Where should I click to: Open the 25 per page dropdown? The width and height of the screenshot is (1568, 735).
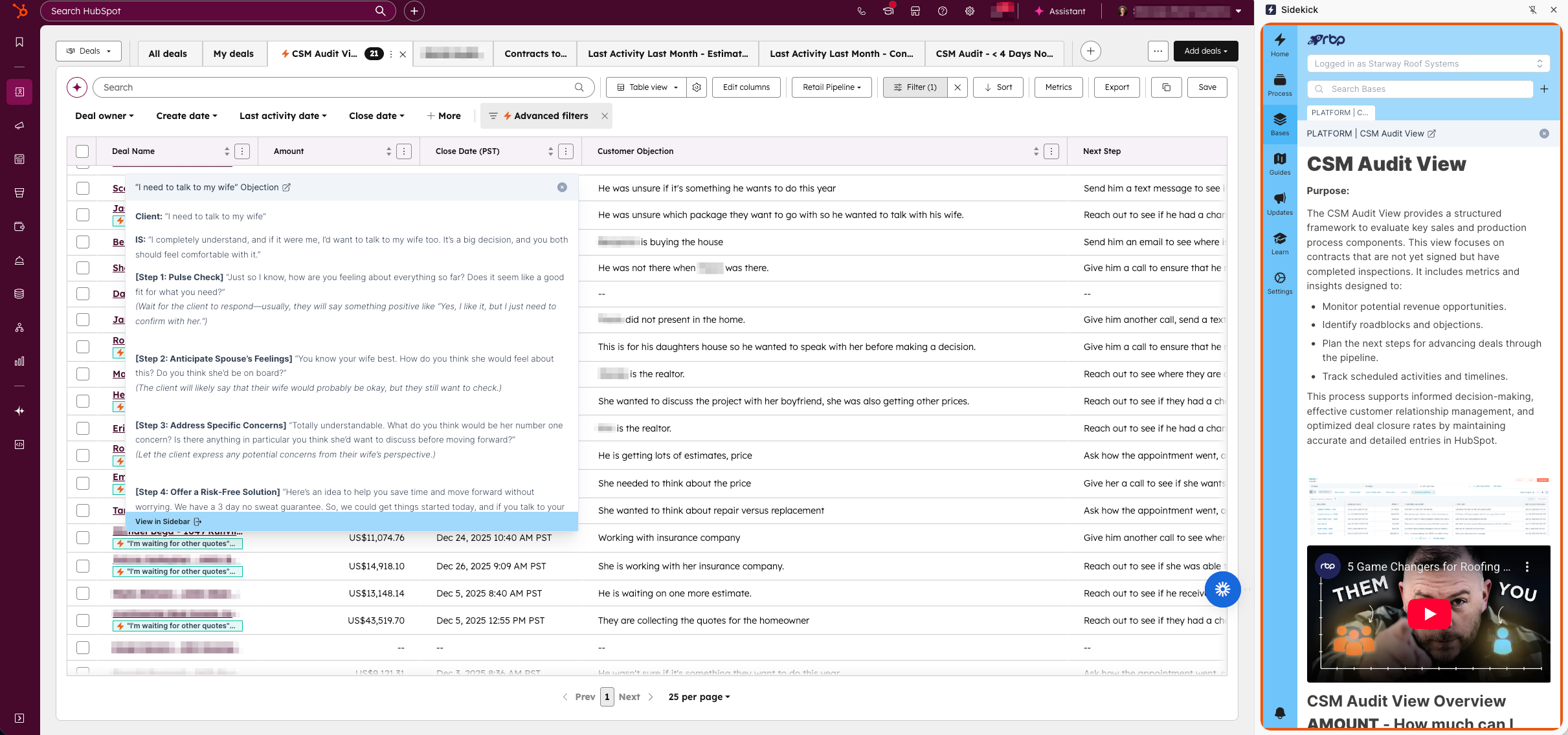click(699, 697)
